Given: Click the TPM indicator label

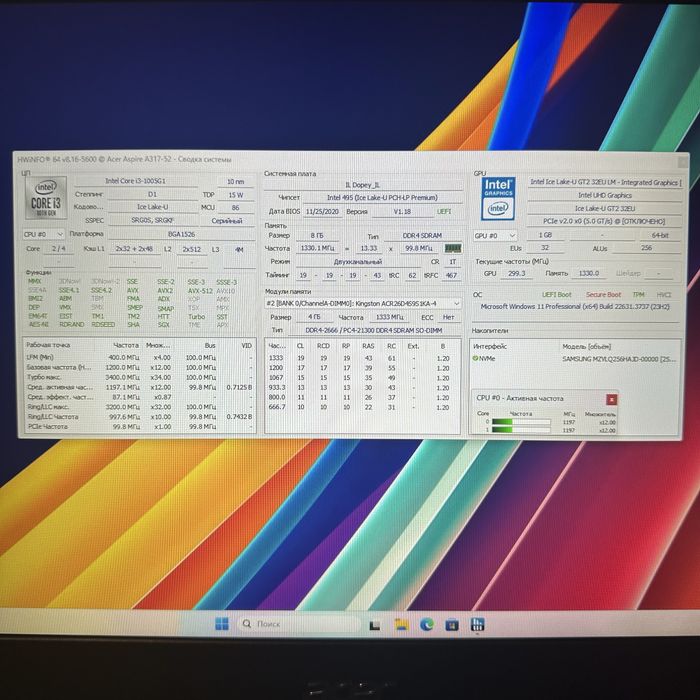Looking at the screenshot, I should (638, 295).
